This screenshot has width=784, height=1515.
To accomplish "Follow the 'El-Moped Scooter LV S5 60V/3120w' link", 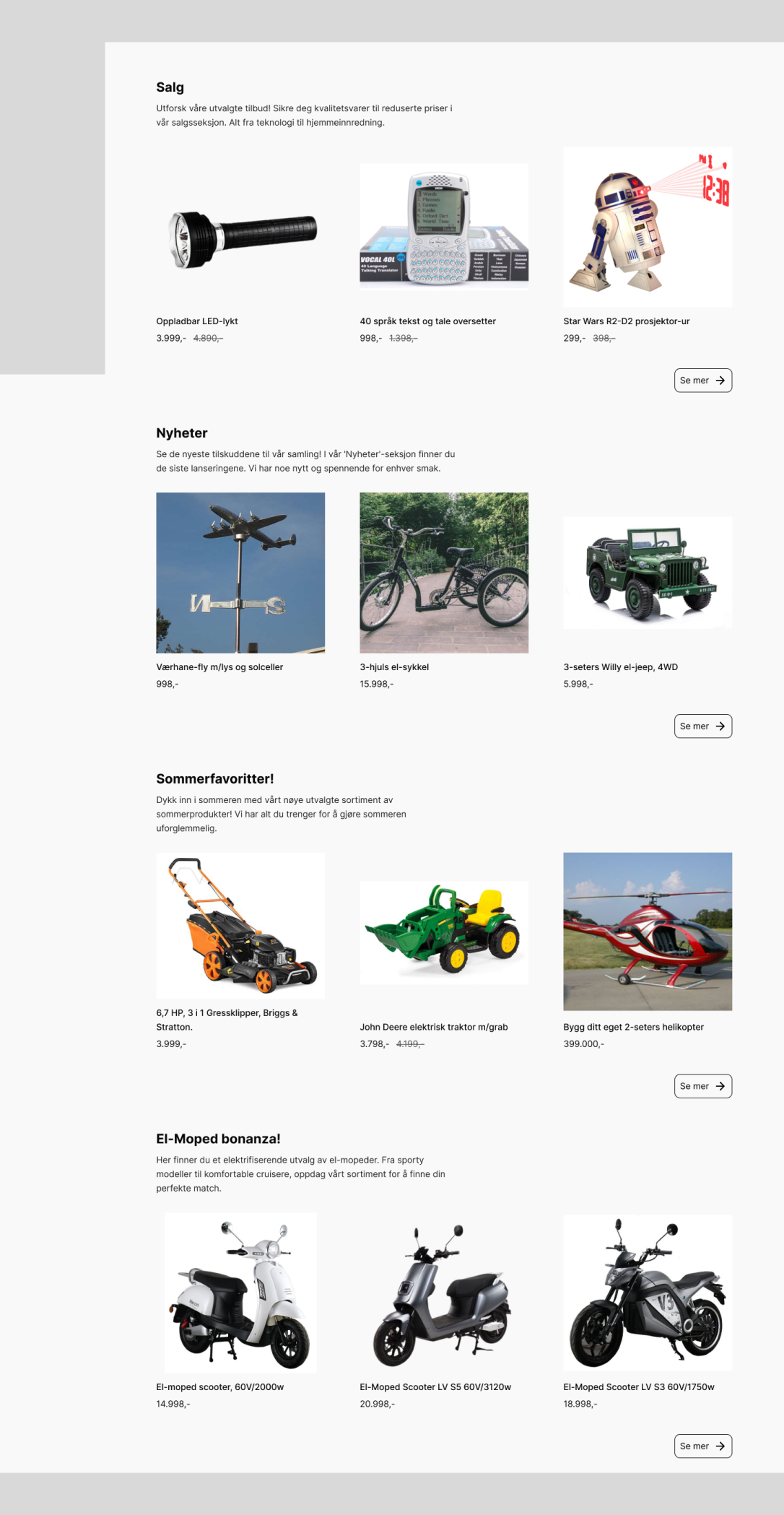I will (435, 1387).
